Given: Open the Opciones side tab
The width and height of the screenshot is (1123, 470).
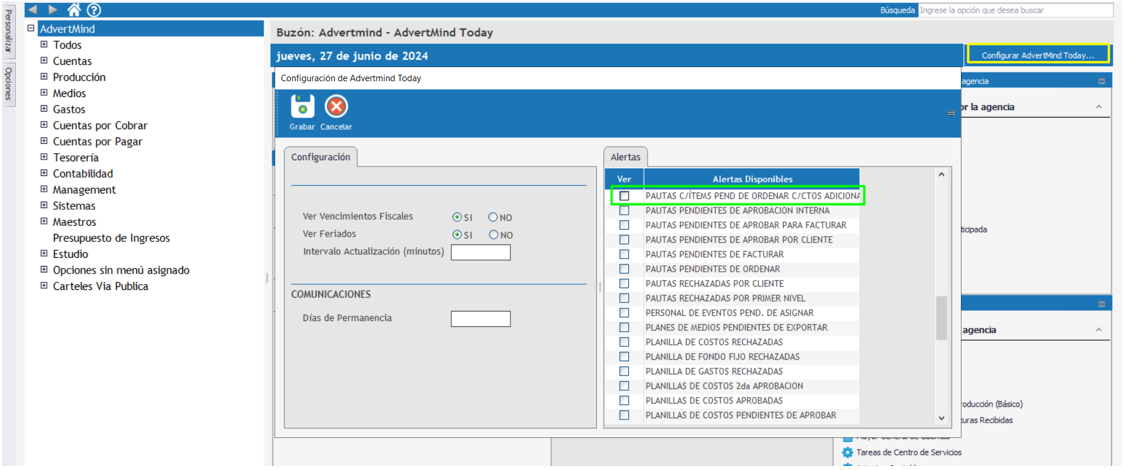Looking at the screenshot, I should point(9,84).
